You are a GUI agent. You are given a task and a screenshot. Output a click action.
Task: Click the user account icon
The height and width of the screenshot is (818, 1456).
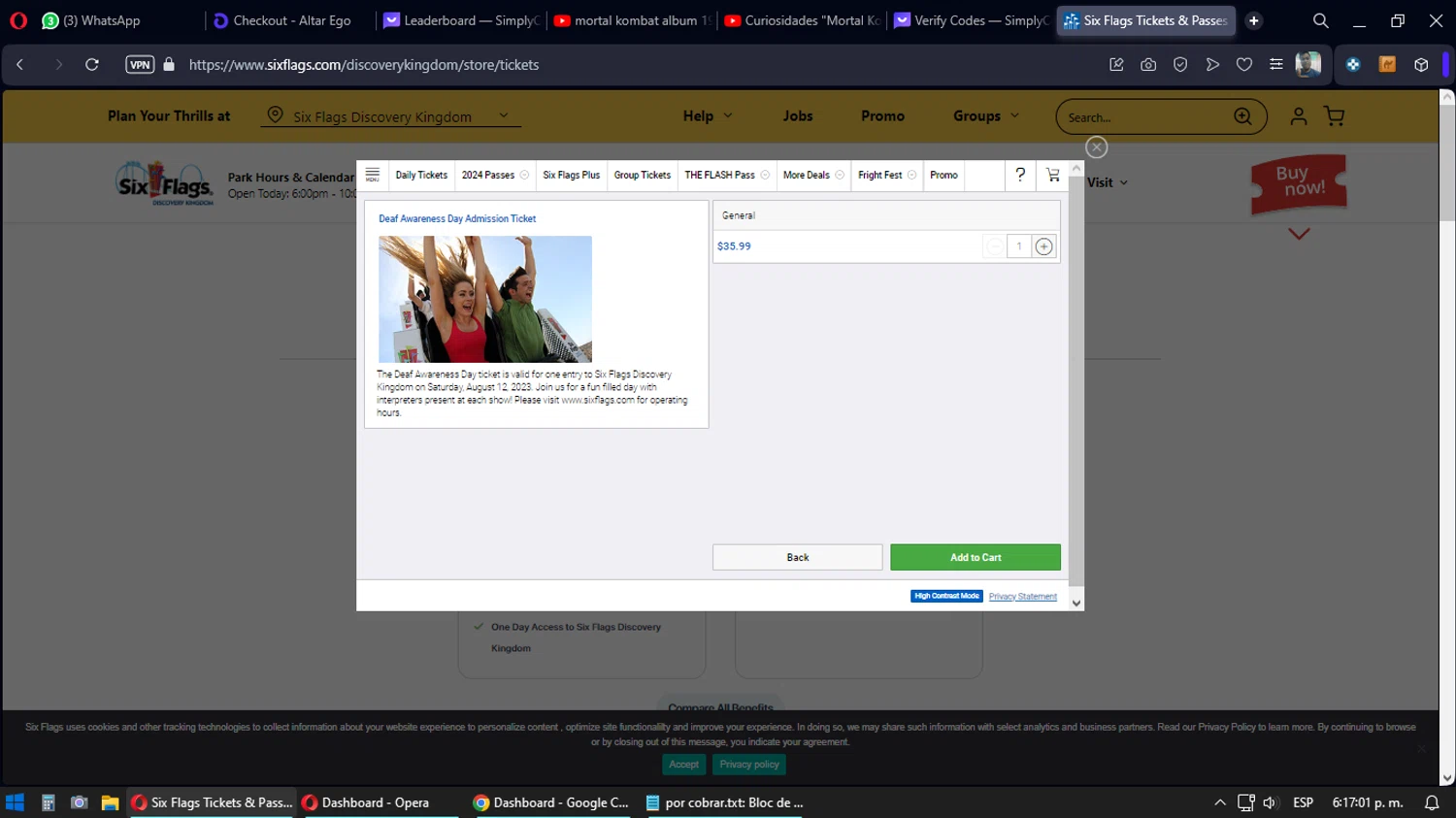pos(1299,116)
